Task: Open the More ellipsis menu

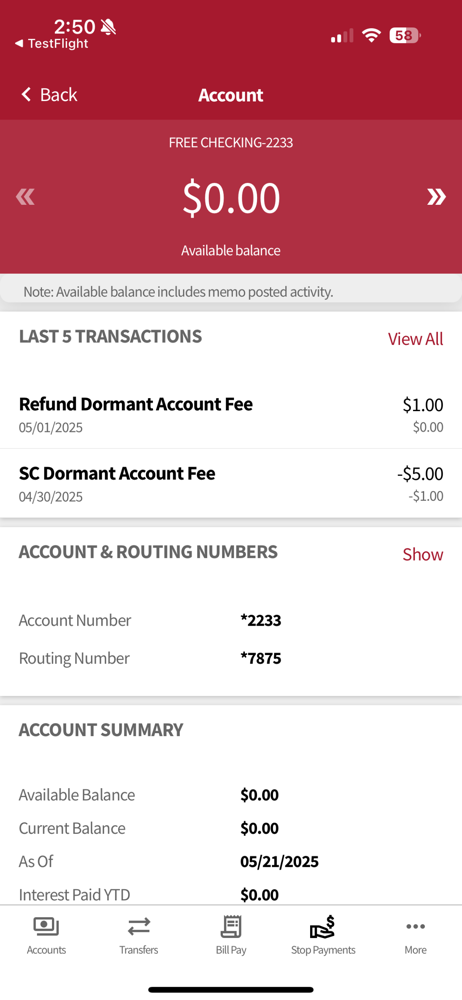Action: pyautogui.click(x=415, y=927)
